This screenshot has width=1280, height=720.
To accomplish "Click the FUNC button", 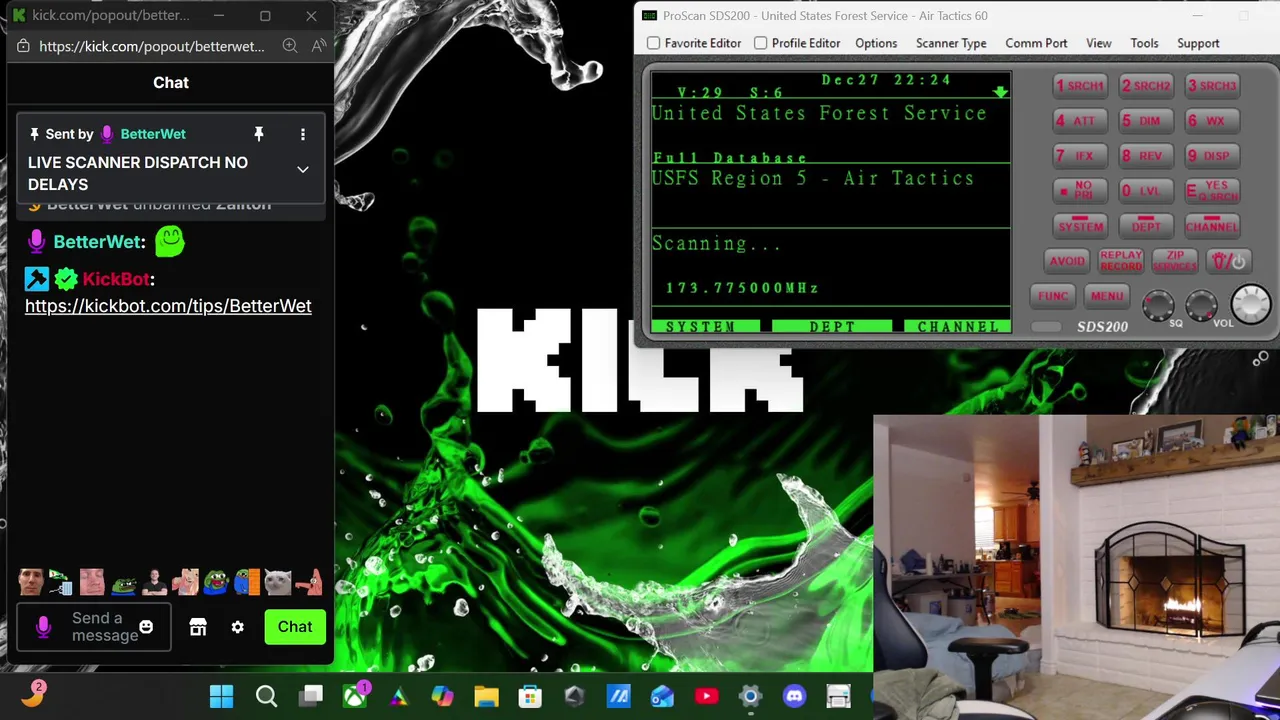I will pyautogui.click(x=1053, y=296).
